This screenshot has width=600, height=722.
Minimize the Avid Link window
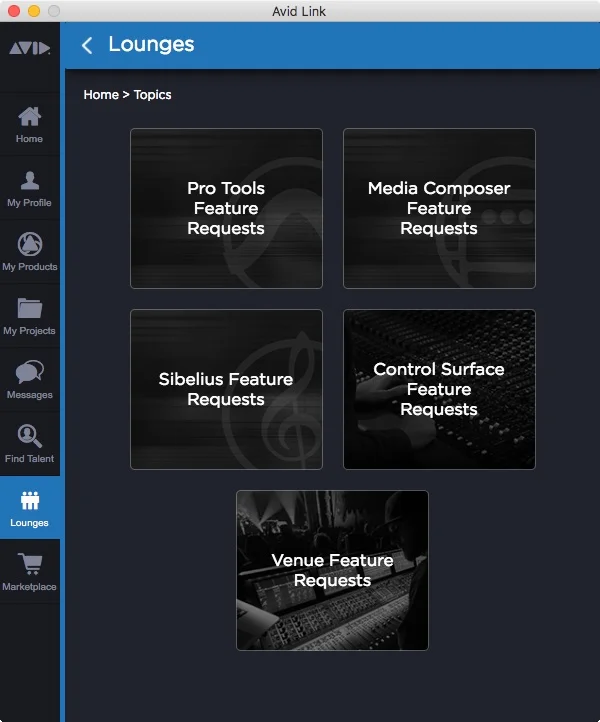pos(34,11)
